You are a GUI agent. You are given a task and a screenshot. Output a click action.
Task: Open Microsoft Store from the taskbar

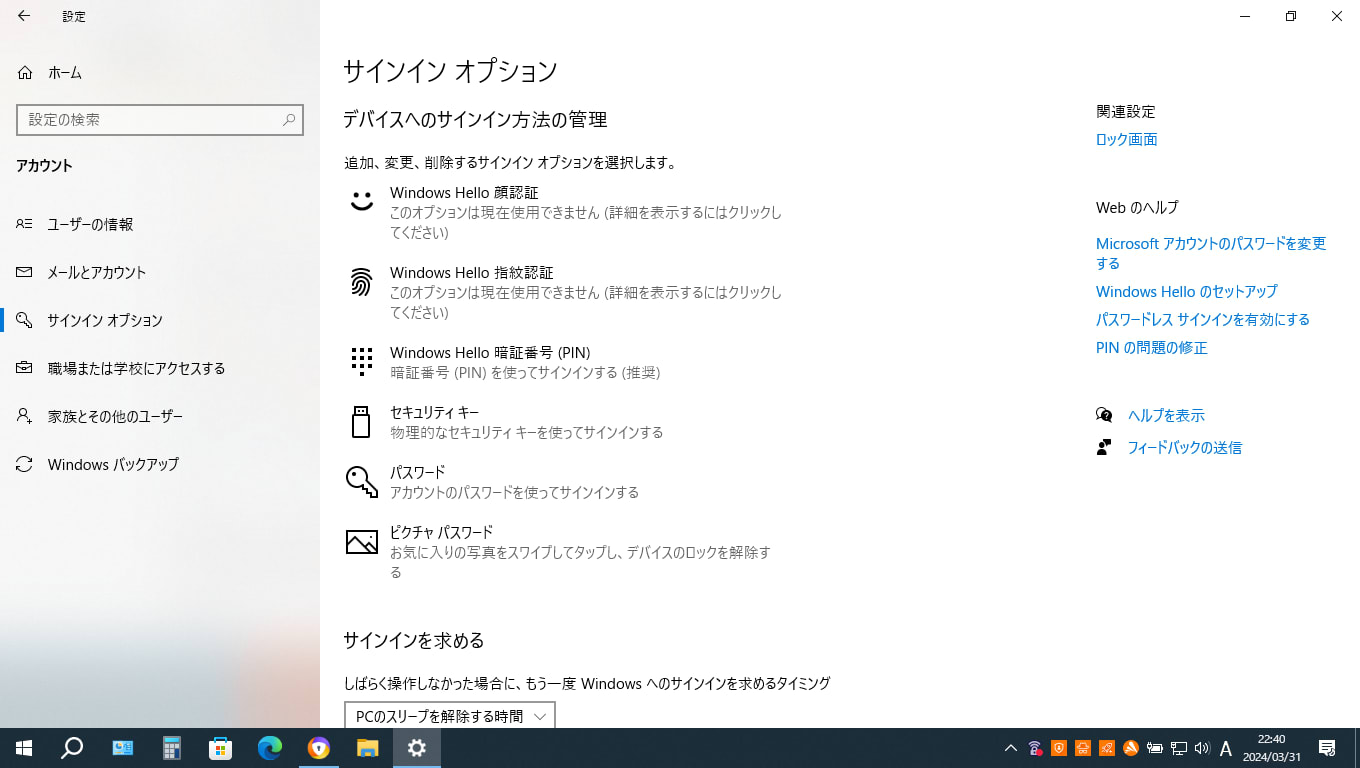coord(220,748)
